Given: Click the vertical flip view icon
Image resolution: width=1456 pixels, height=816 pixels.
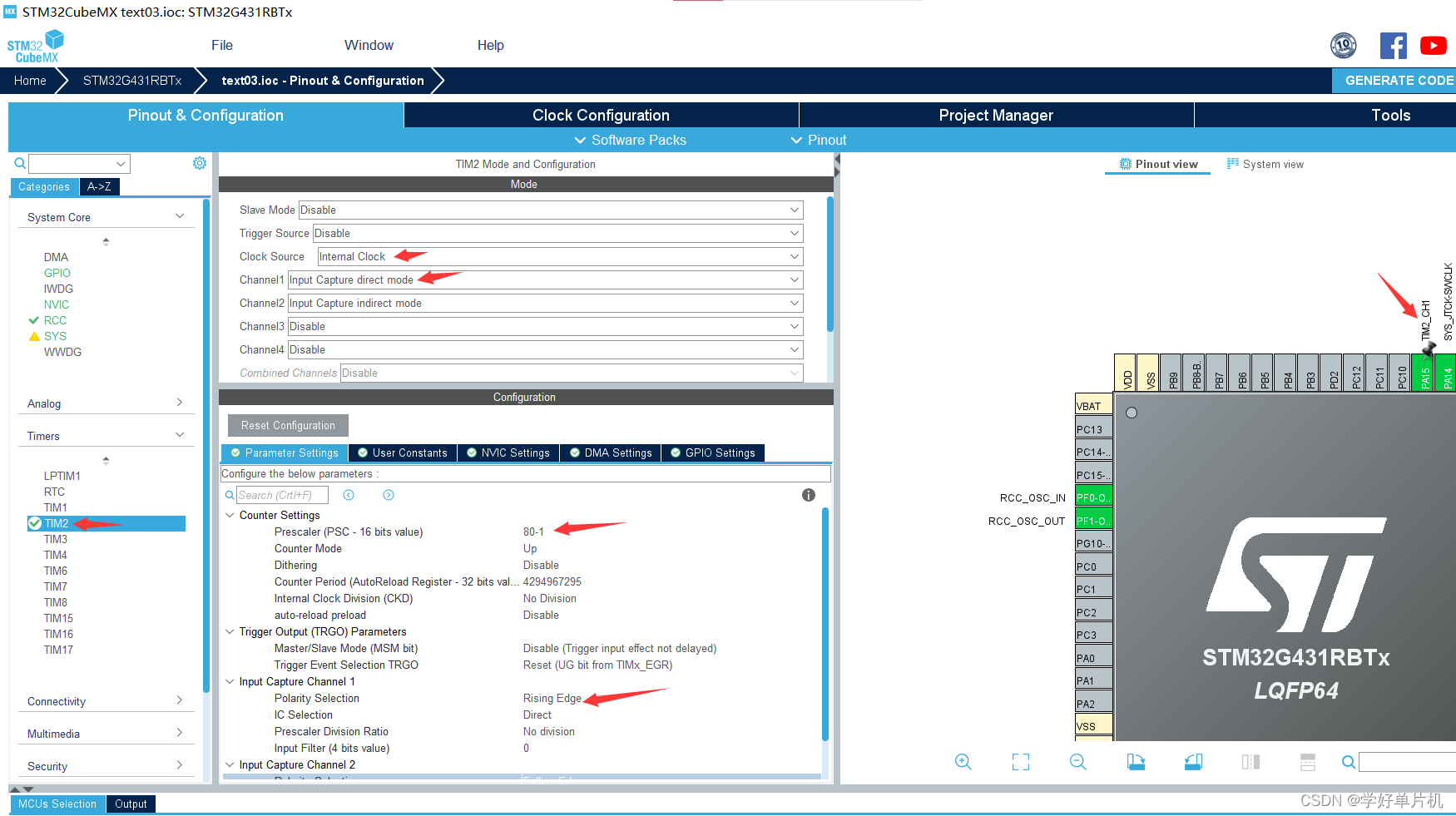Looking at the screenshot, I should [x=1250, y=762].
